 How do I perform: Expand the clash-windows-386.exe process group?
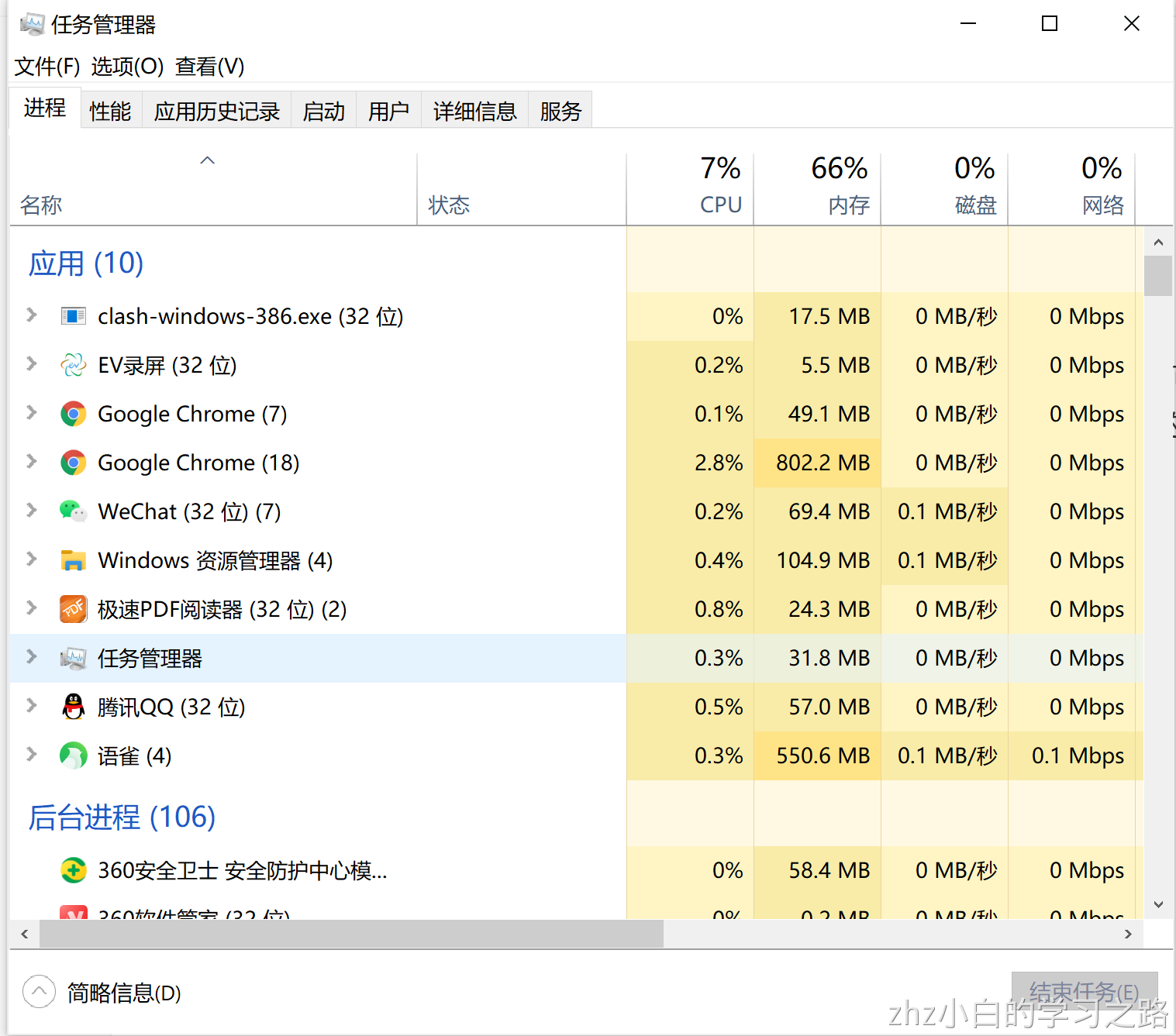32,315
